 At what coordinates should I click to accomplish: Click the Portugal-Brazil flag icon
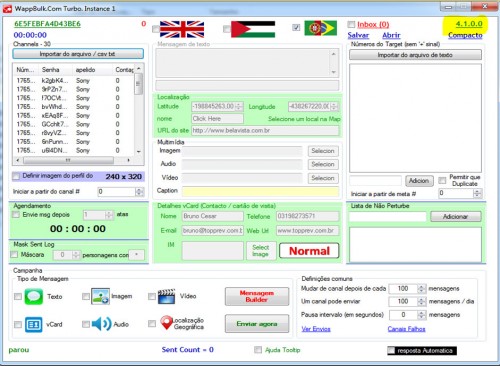tap(320, 28)
